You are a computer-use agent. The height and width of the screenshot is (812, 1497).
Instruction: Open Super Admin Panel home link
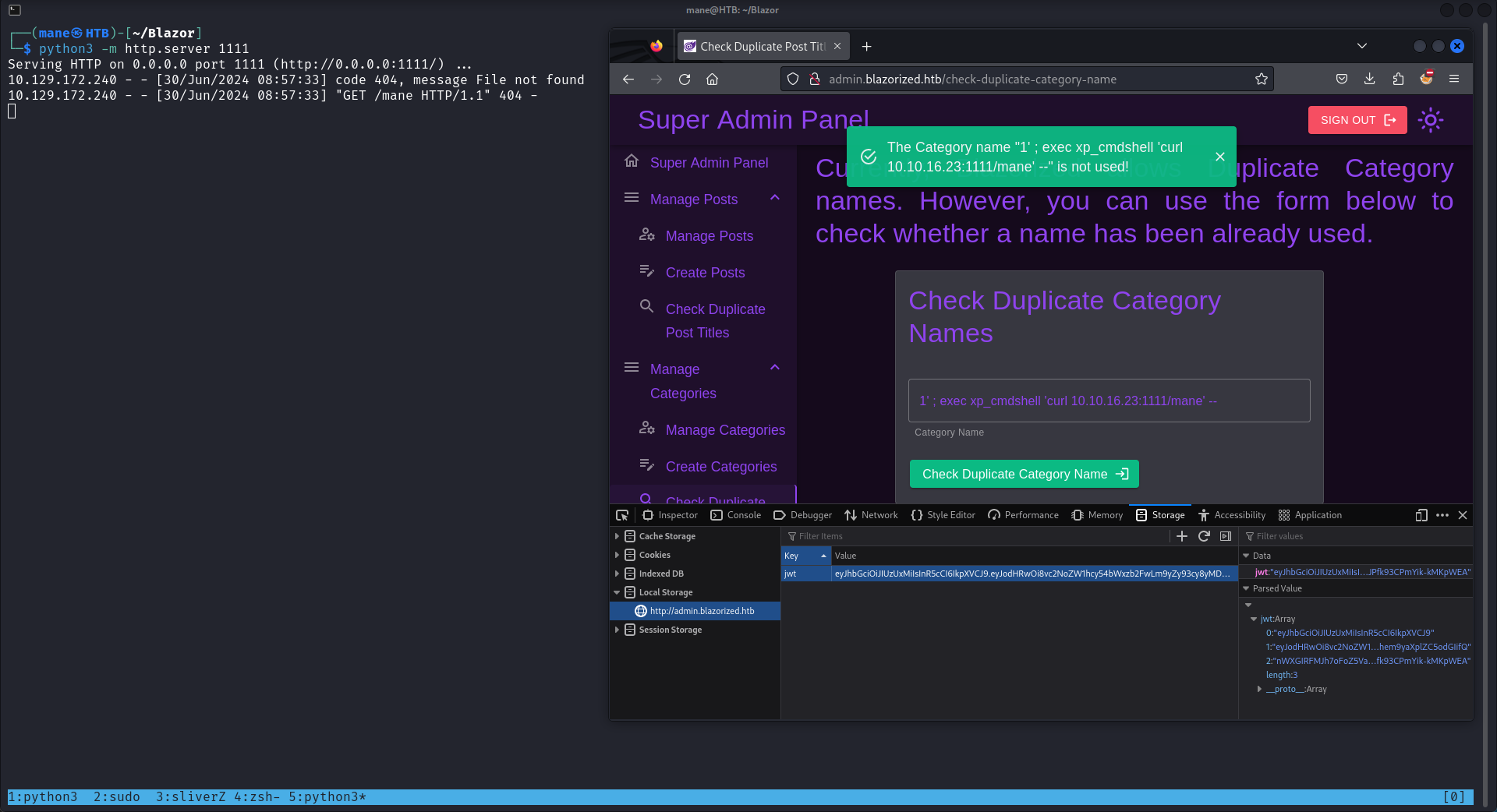(709, 162)
